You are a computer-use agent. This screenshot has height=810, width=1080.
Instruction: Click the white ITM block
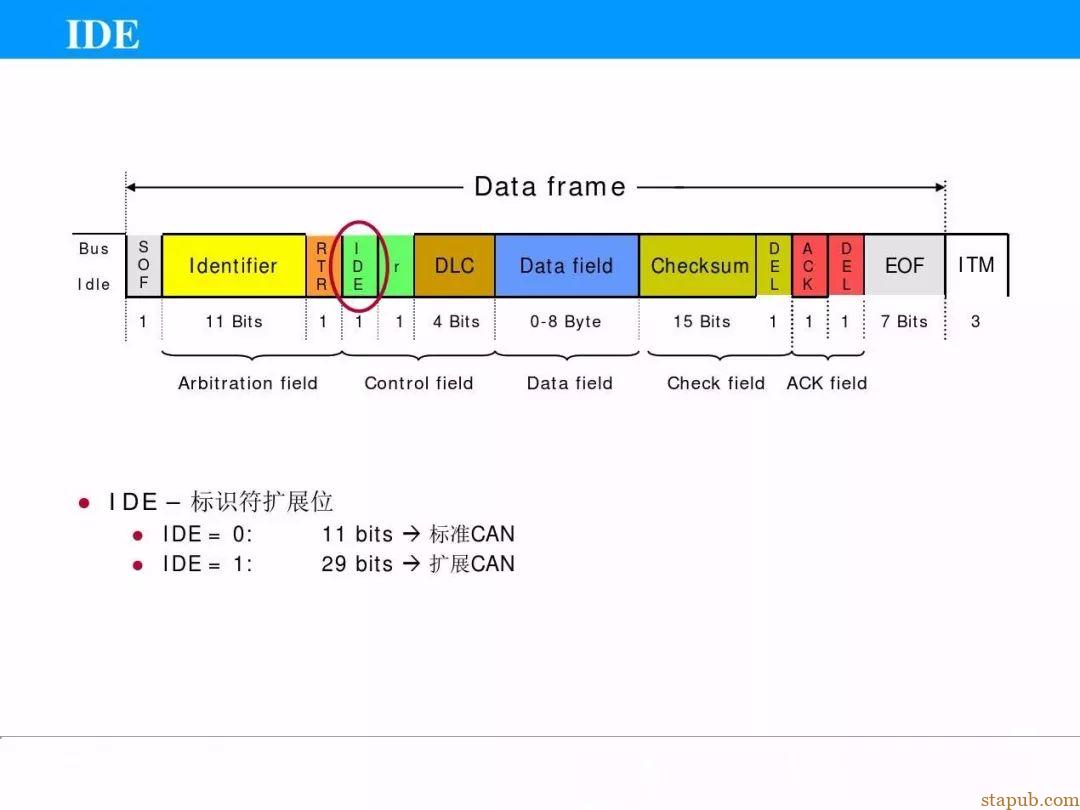click(x=976, y=265)
